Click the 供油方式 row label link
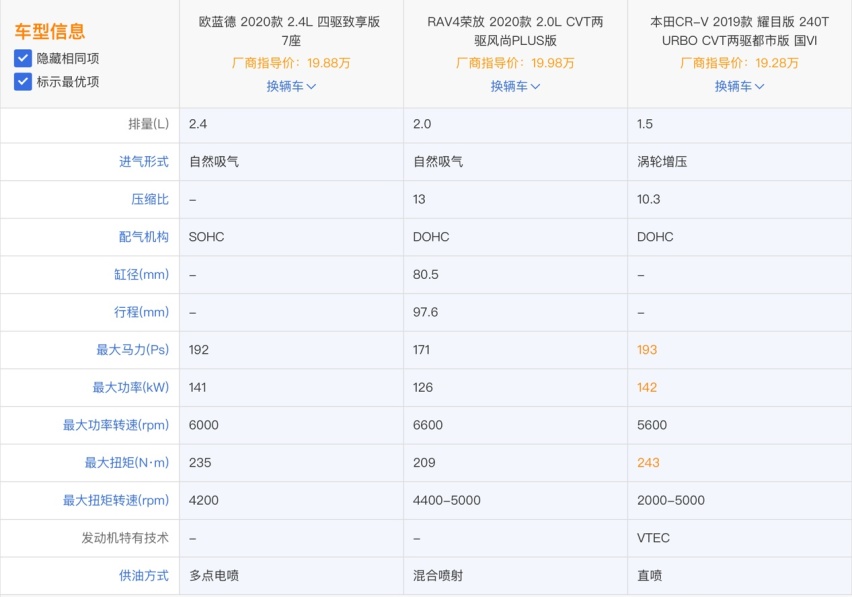852x597 pixels. (x=144, y=576)
